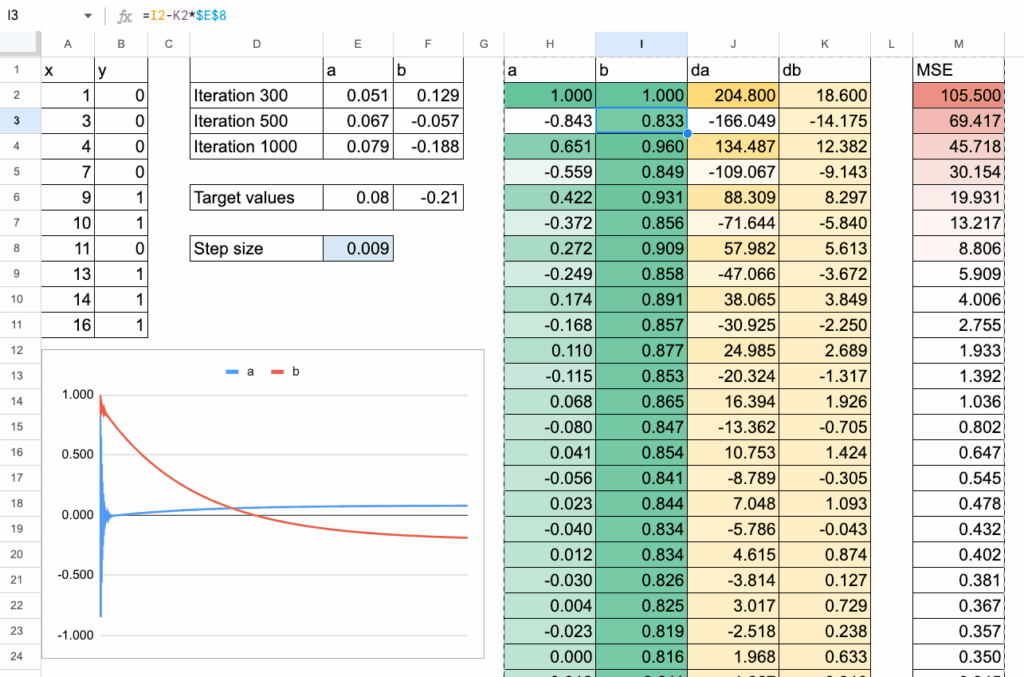Select the MSE header cell

tap(959, 70)
